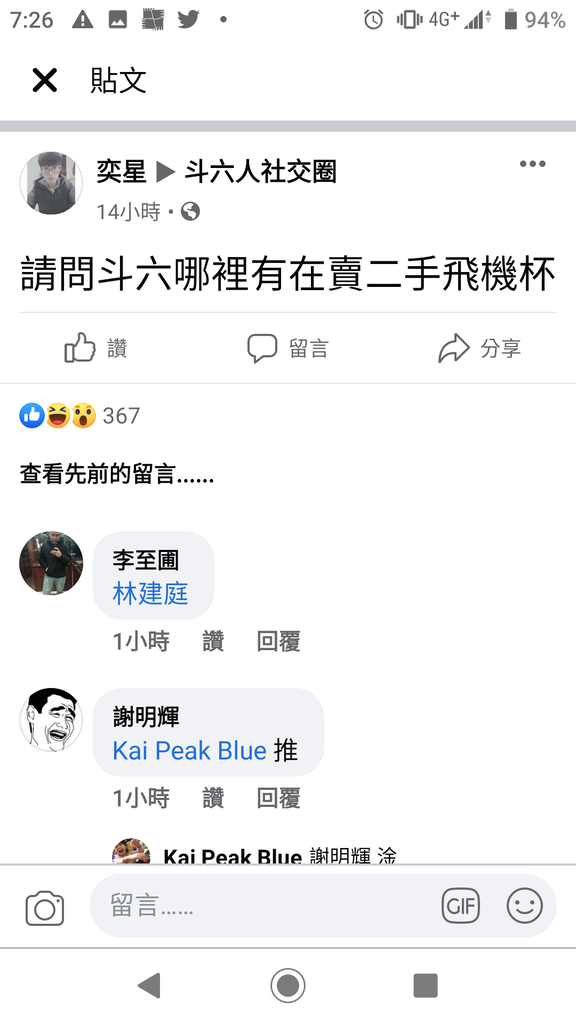Open 謝明輝's meme face avatar

(51, 719)
